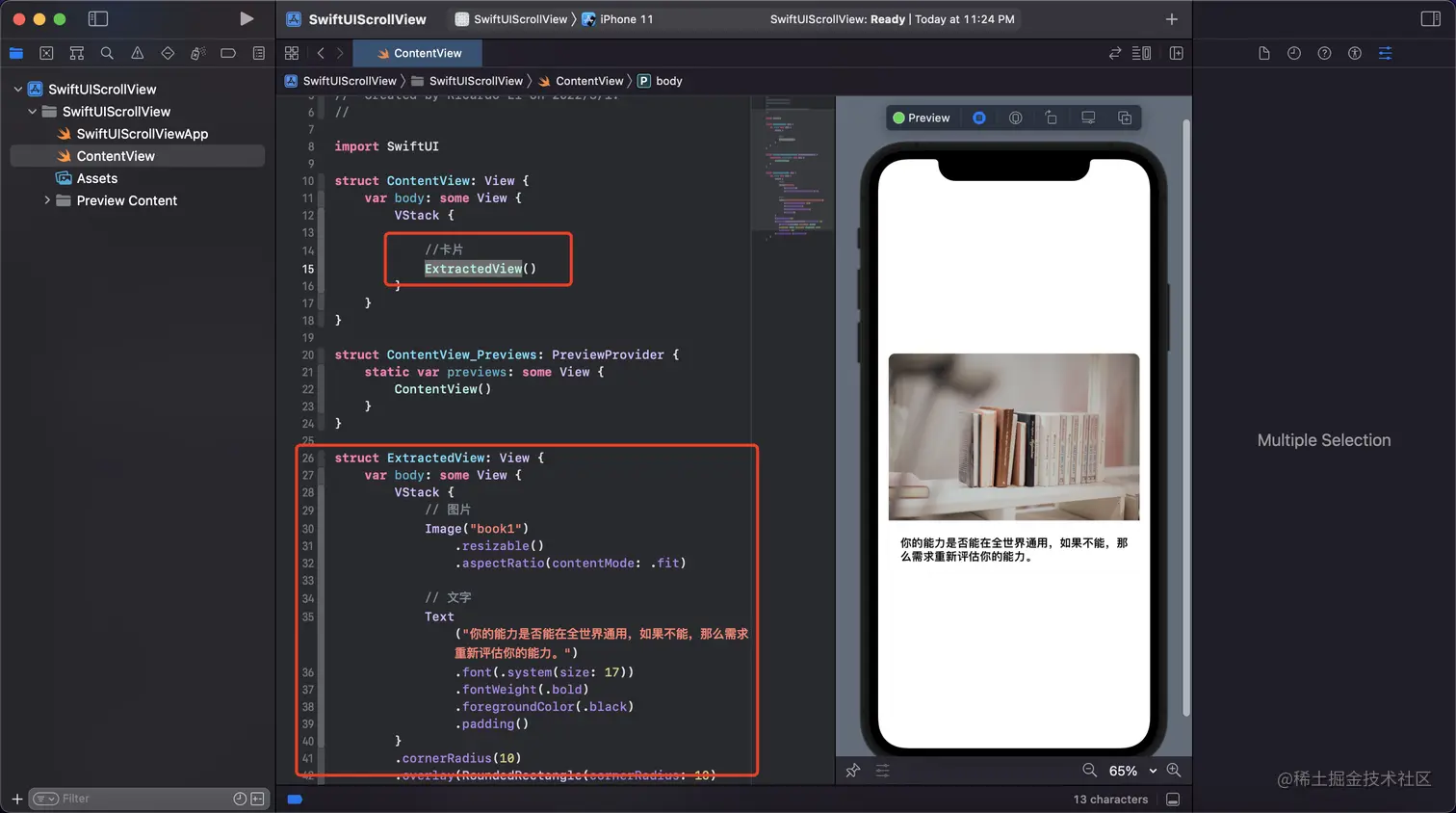Add an editor on the right

[x=1177, y=53]
